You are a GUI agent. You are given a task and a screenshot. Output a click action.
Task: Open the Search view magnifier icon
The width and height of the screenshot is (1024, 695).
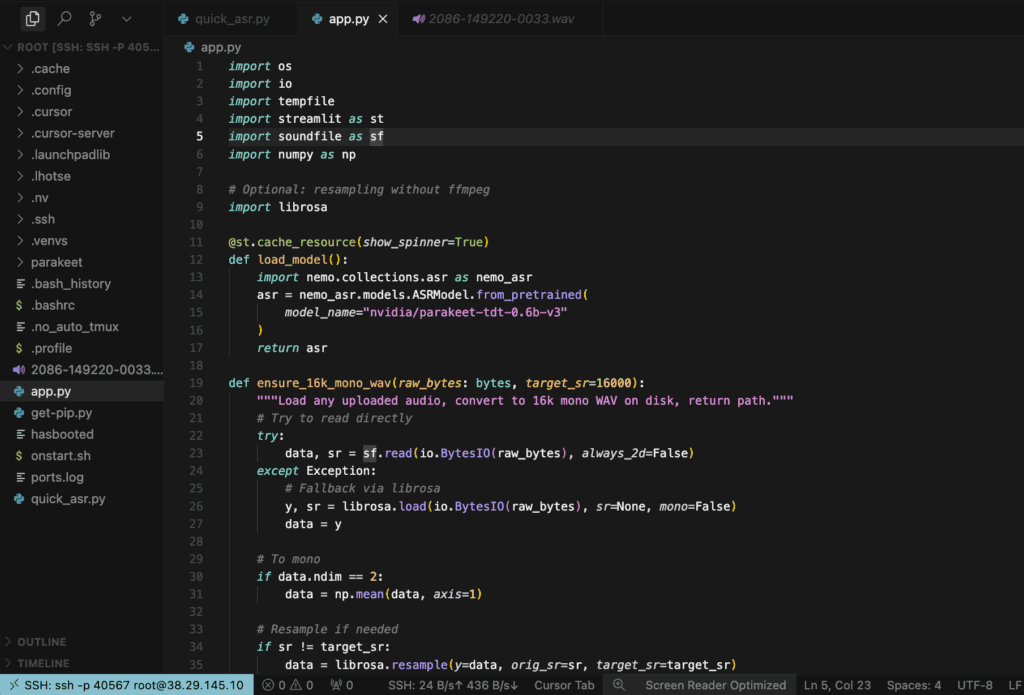pyautogui.click(x=64, y=19)
